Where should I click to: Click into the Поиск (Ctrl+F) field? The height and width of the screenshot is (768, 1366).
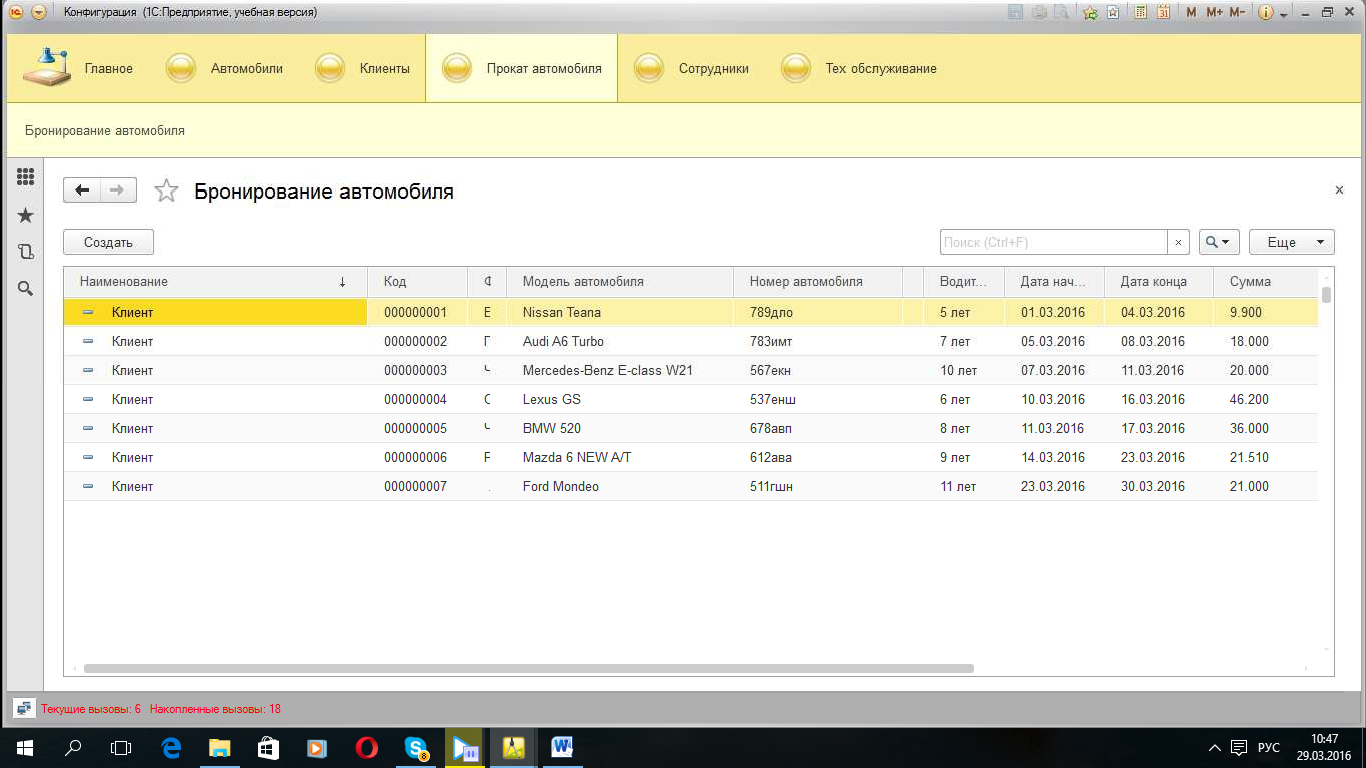pyautogui.click(x=1053, y=242)
